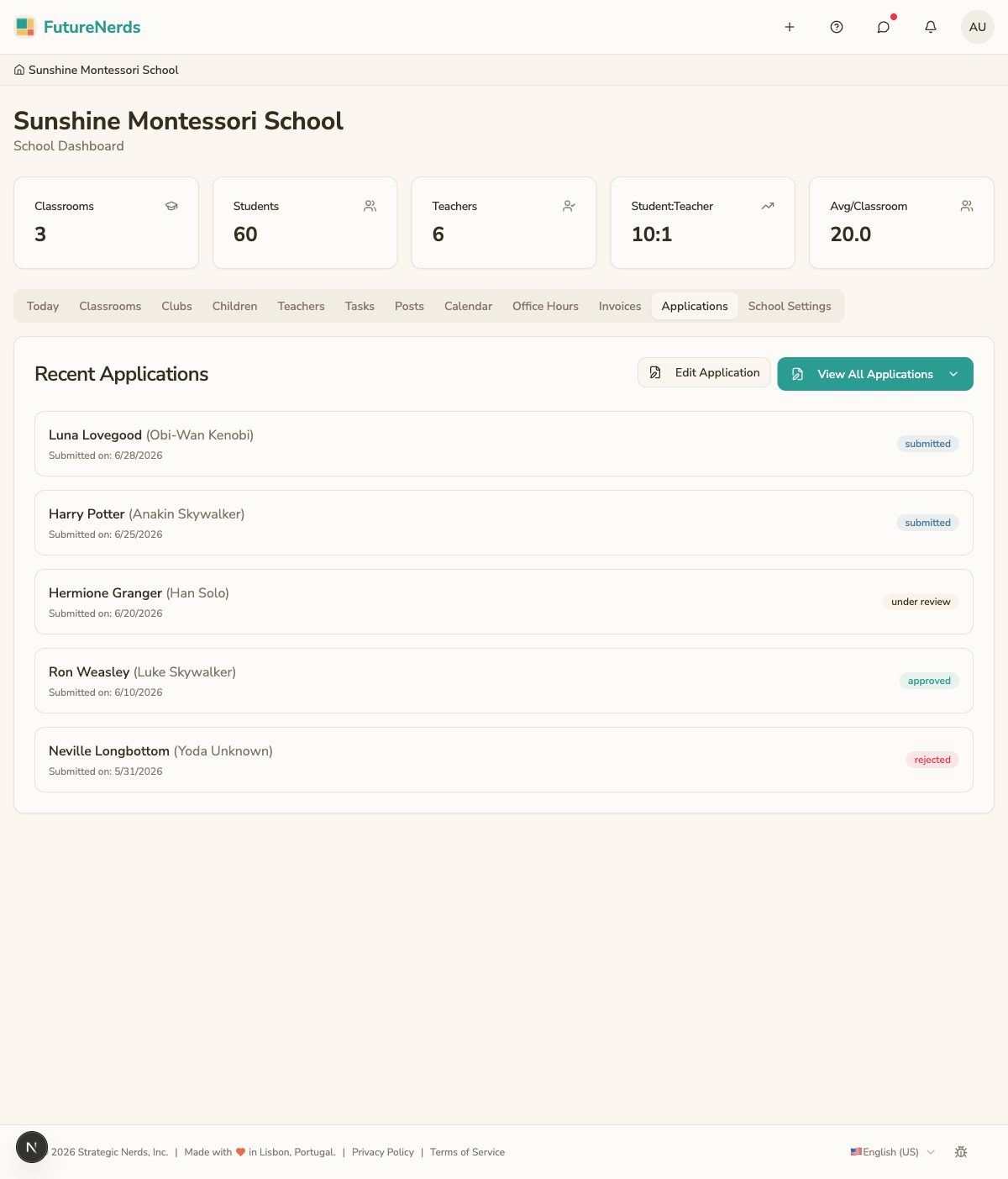1008x1179 pixels.
Task: Expand the View All Applications chevron
Action: [x=953, y=374]
